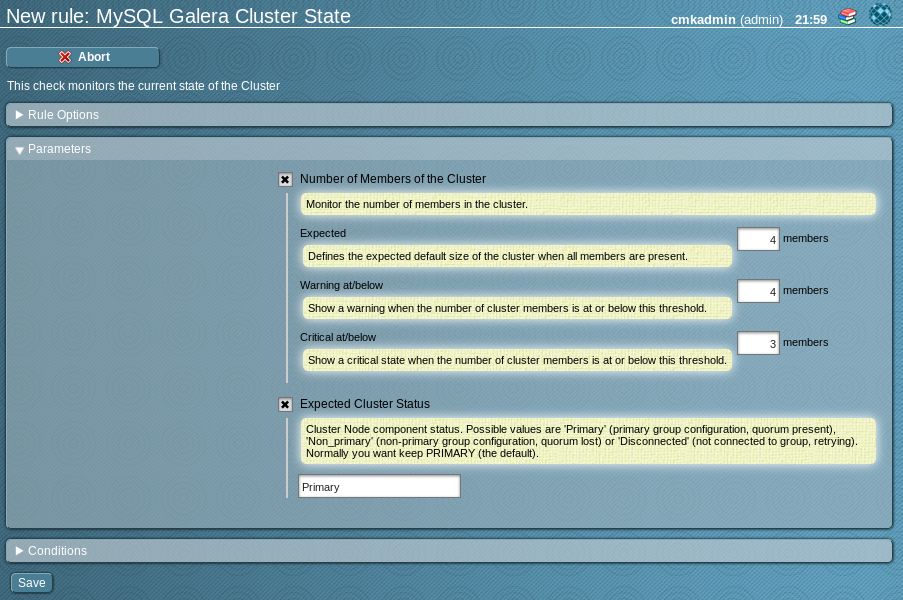Uncheck Expected Cluster Status

(x=285, y=404)
